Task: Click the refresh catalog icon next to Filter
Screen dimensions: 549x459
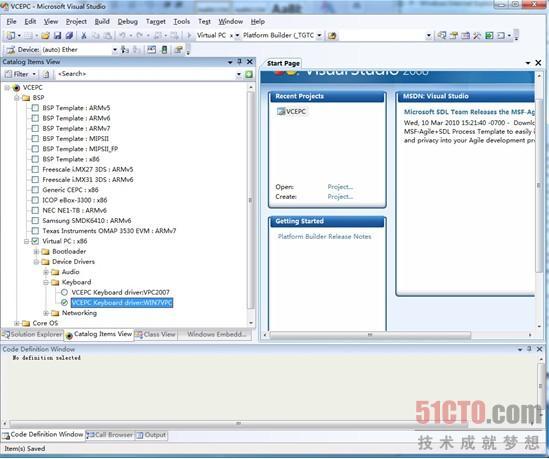Action: pyautogui.click(x=46, y=74)
